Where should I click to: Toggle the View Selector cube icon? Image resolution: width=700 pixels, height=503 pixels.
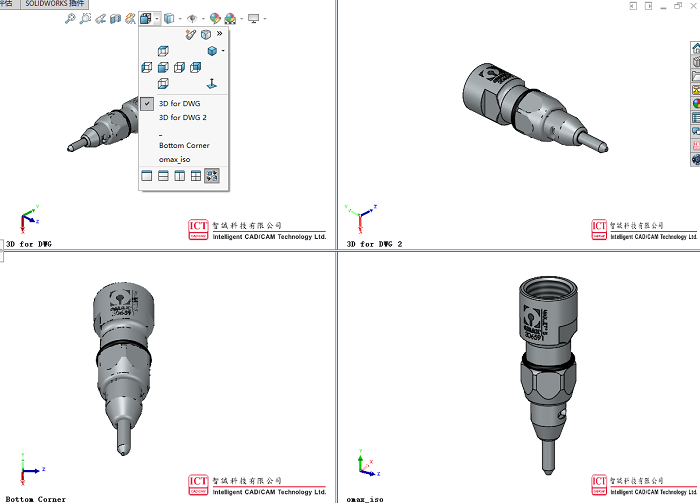(206, 34)
